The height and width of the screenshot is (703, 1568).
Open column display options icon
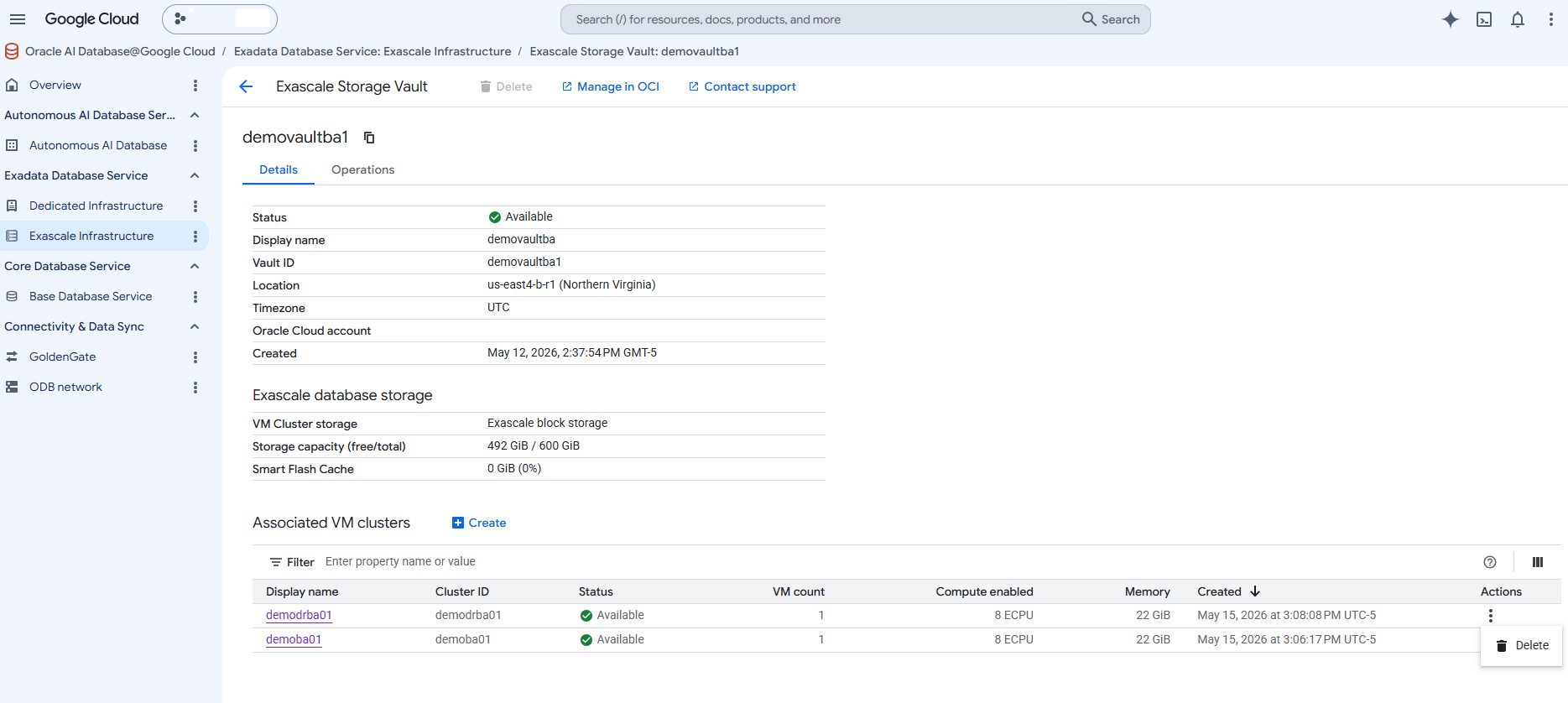(1538, 562)
